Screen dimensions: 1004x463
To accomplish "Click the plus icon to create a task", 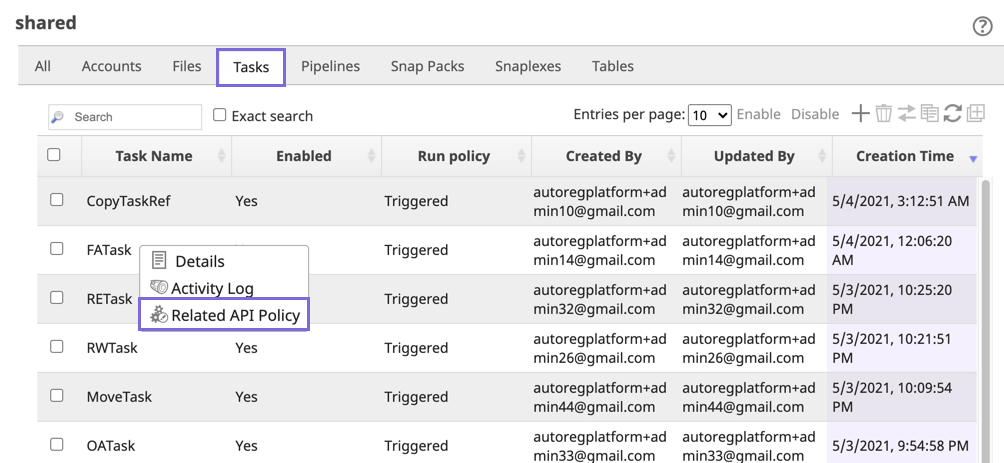I will (861, 114).
